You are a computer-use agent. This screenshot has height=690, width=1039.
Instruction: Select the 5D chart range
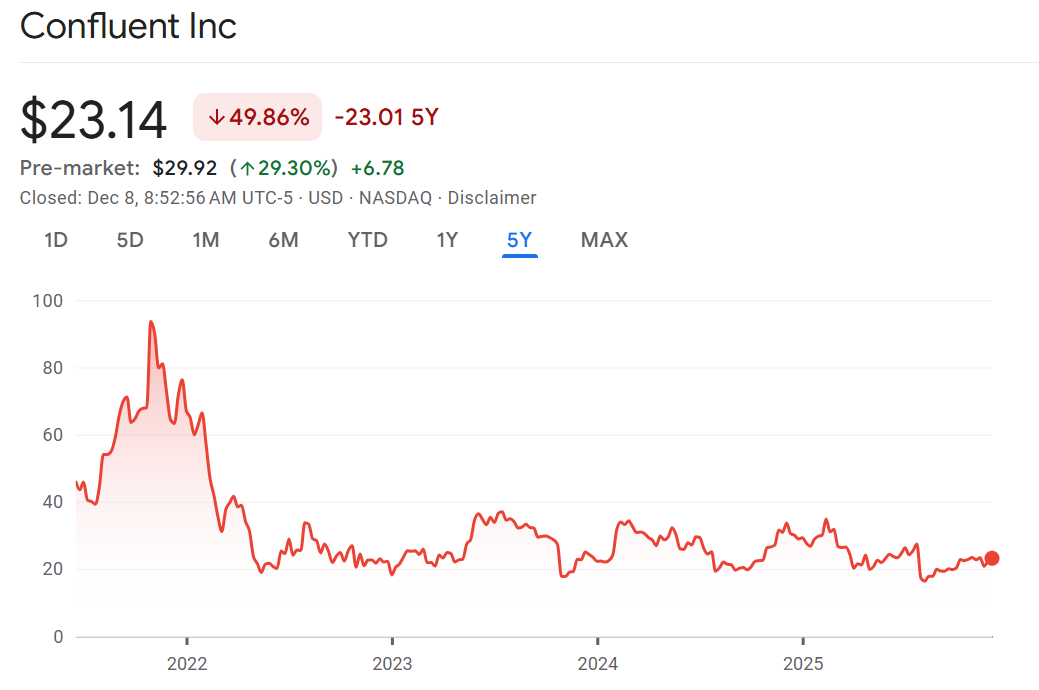[130, 240]
